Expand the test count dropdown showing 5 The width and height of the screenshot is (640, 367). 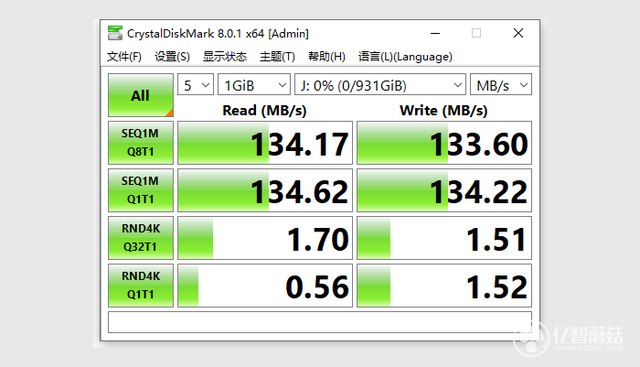[196, 85]
